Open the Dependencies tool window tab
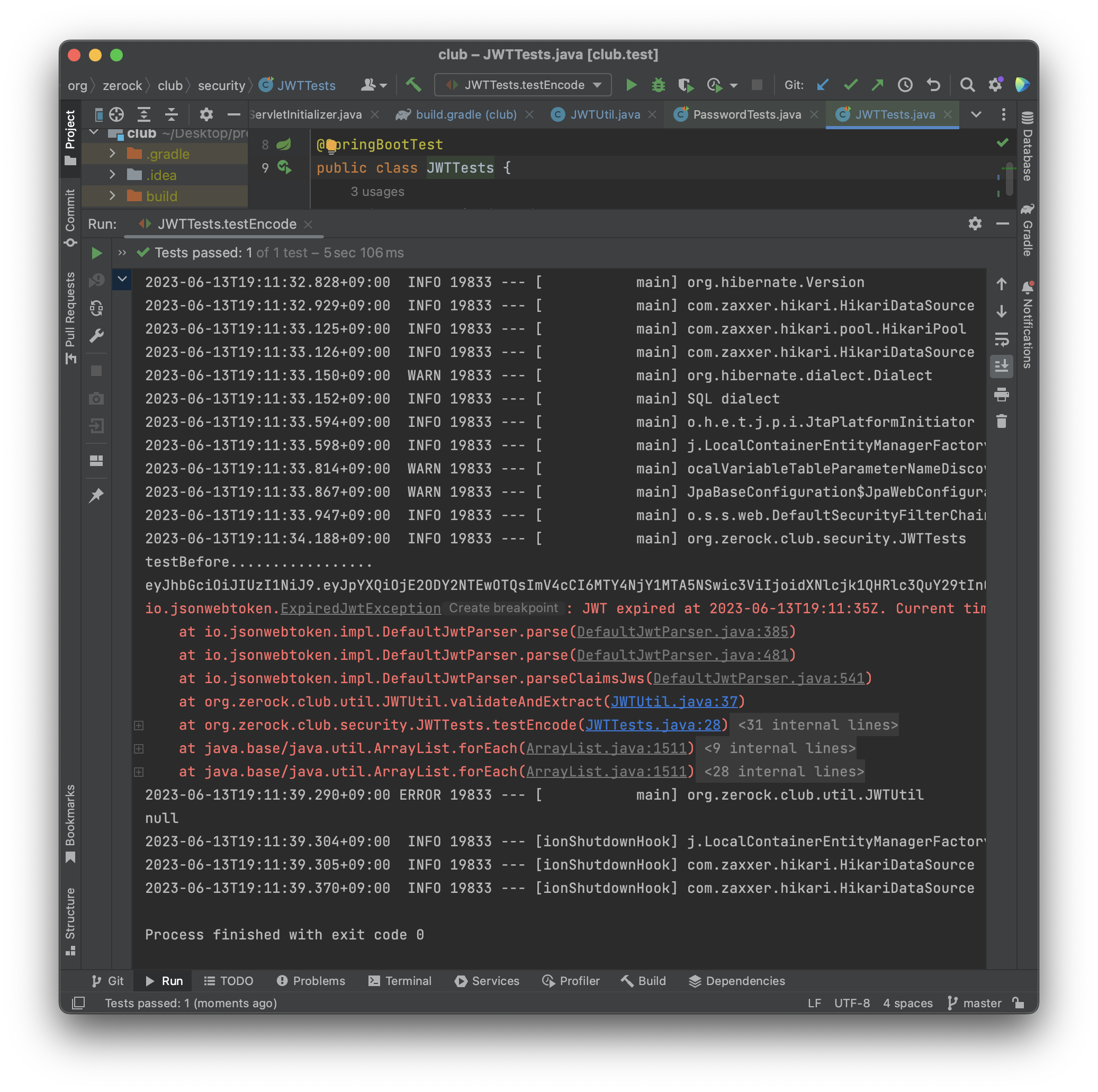1098x1092 pixels. pos(736,981)
